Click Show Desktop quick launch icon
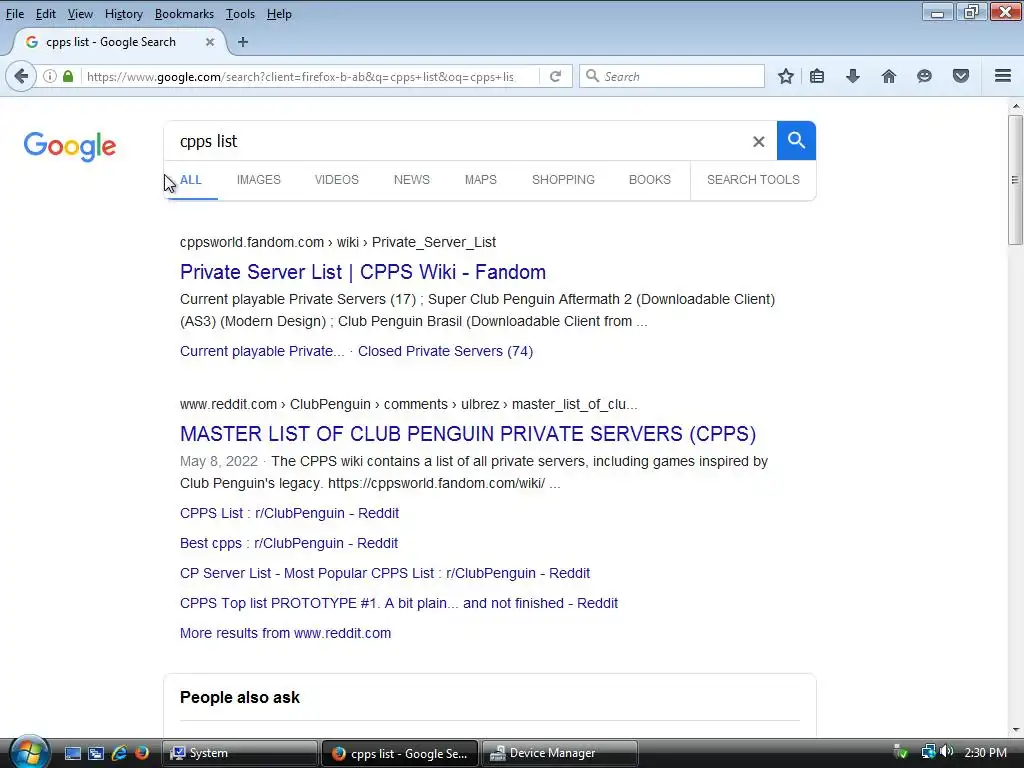This screenshot has width=1024, height=768. [72, 753]
